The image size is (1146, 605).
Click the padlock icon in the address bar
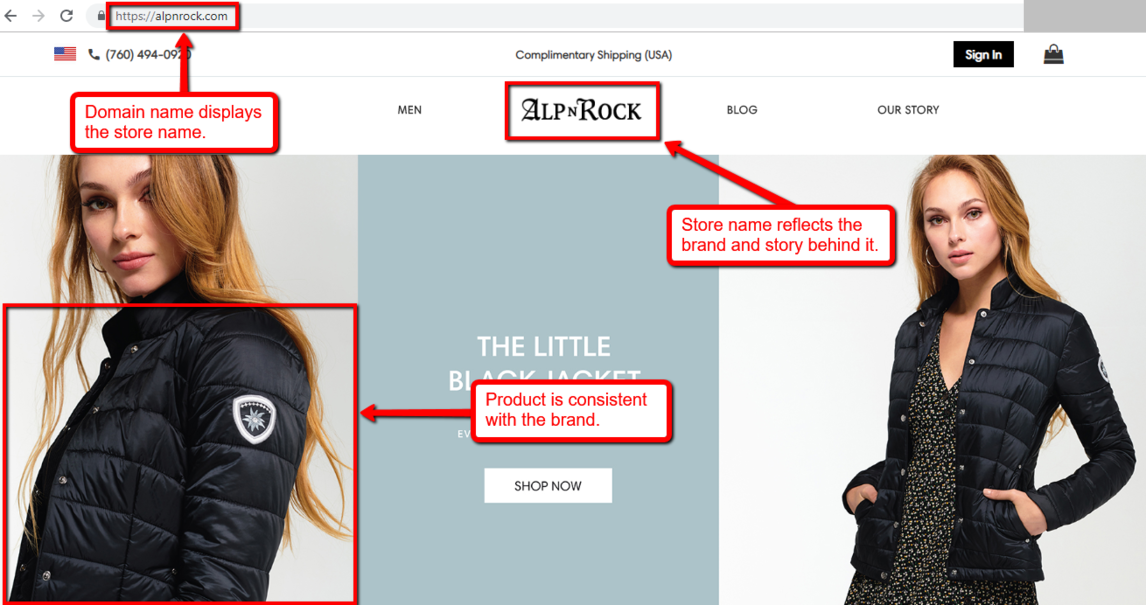click(101, 15)
